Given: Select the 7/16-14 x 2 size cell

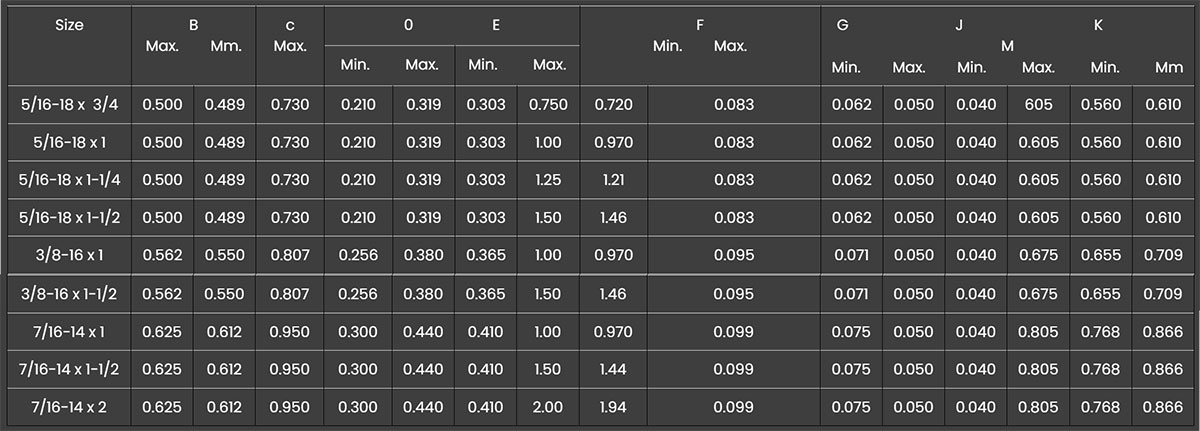Looking at the screenshot, I should (x=69, y=407).
